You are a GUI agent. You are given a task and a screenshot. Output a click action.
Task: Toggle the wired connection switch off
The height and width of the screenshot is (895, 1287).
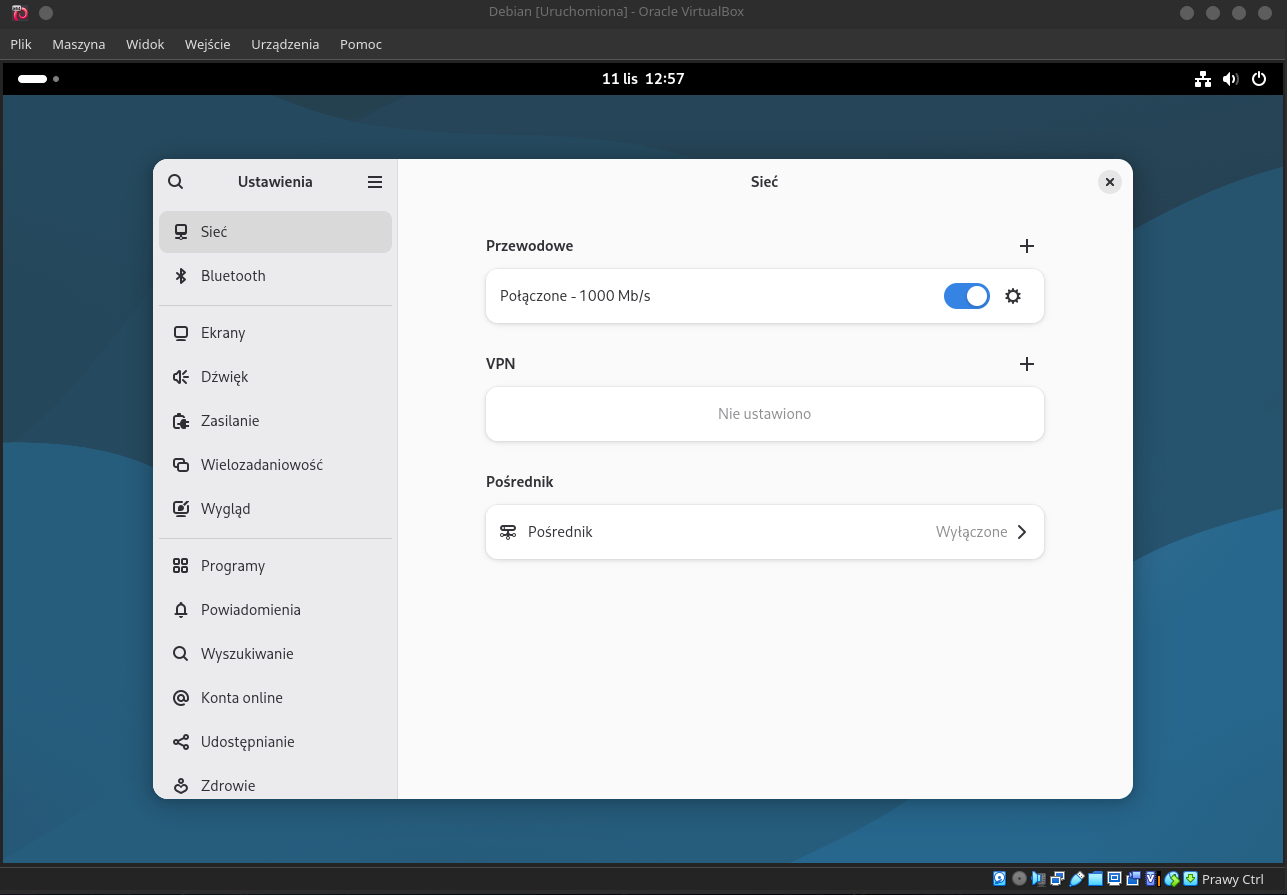[x=966, y=296]
